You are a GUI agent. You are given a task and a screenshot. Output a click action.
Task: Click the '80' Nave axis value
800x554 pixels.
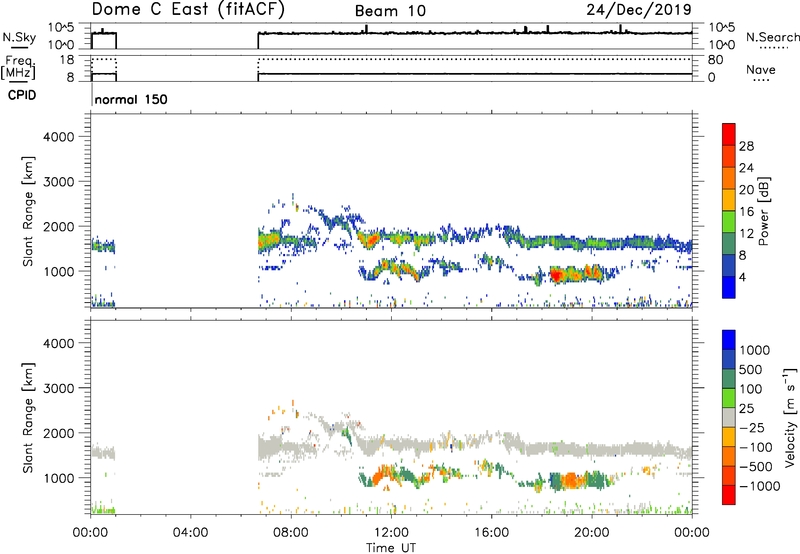[715, 60]
